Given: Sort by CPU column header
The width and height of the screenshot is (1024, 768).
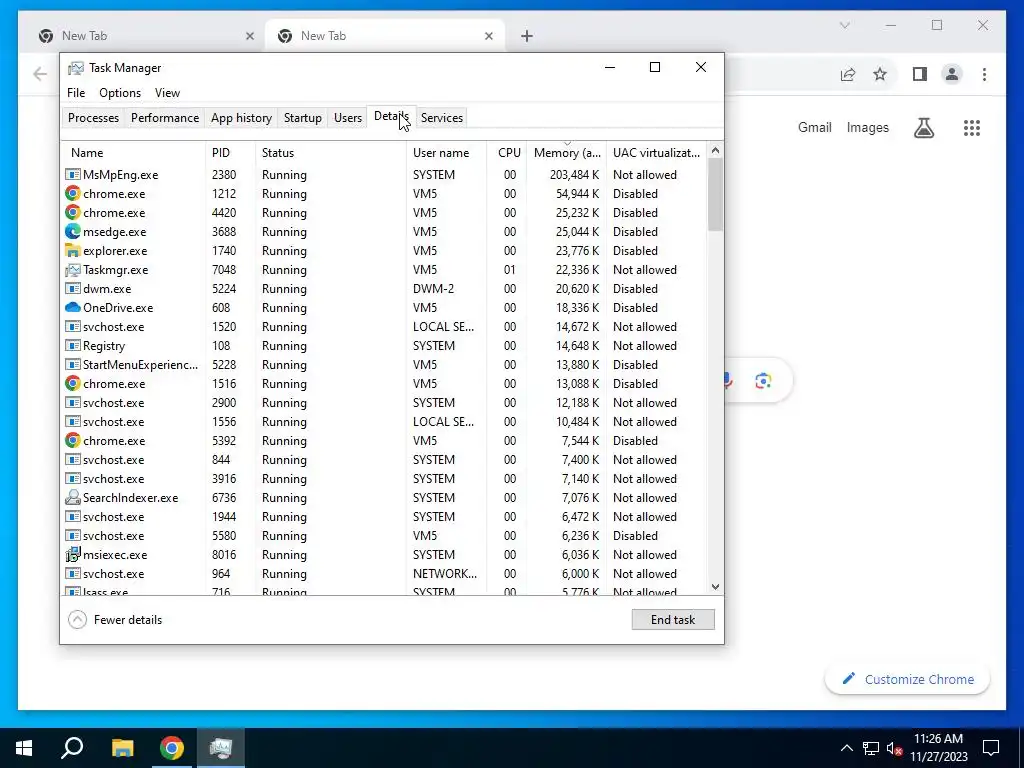Looking at the screenshot, I should [509, 152].
